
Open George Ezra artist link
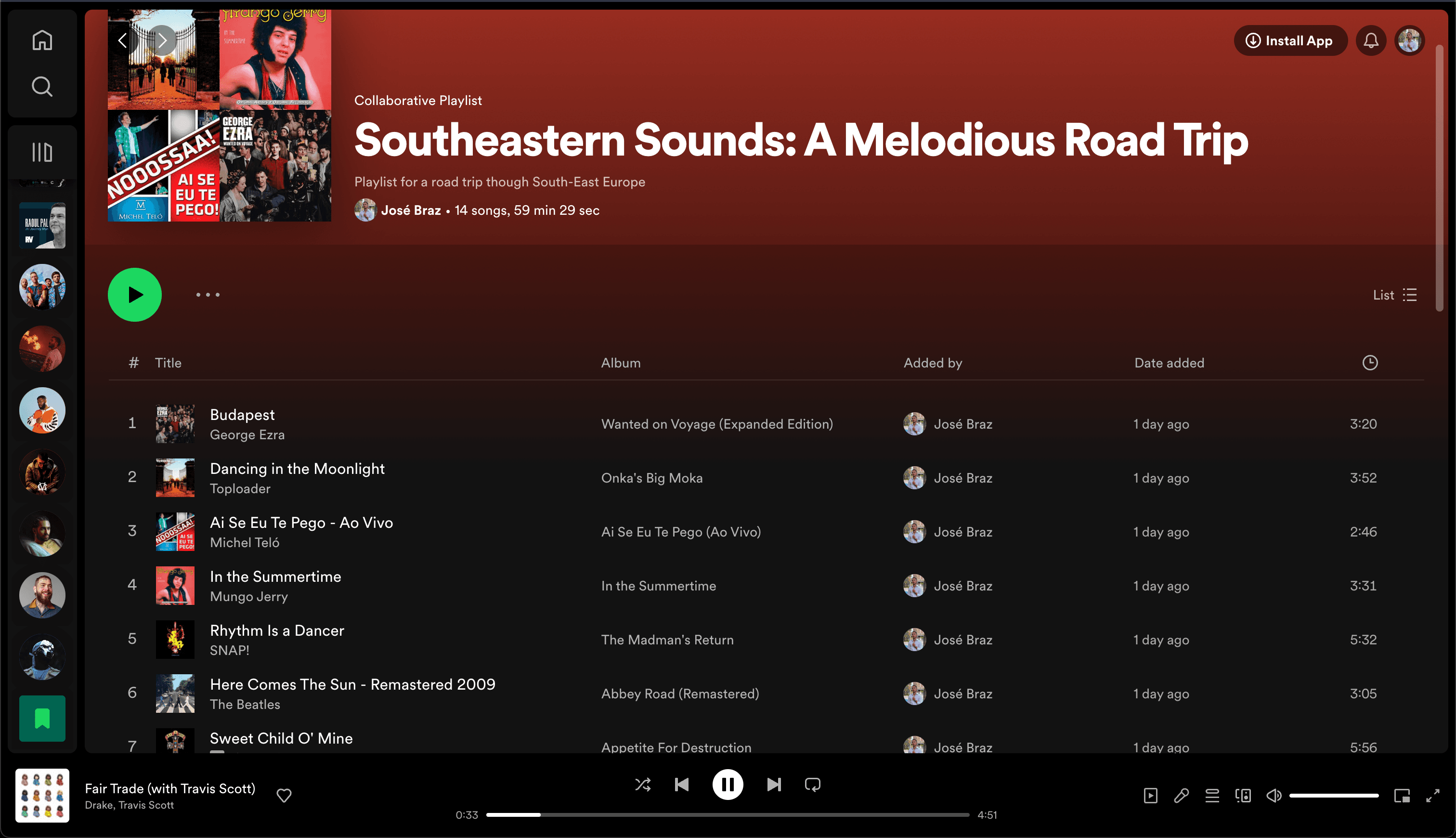(247, 435)
